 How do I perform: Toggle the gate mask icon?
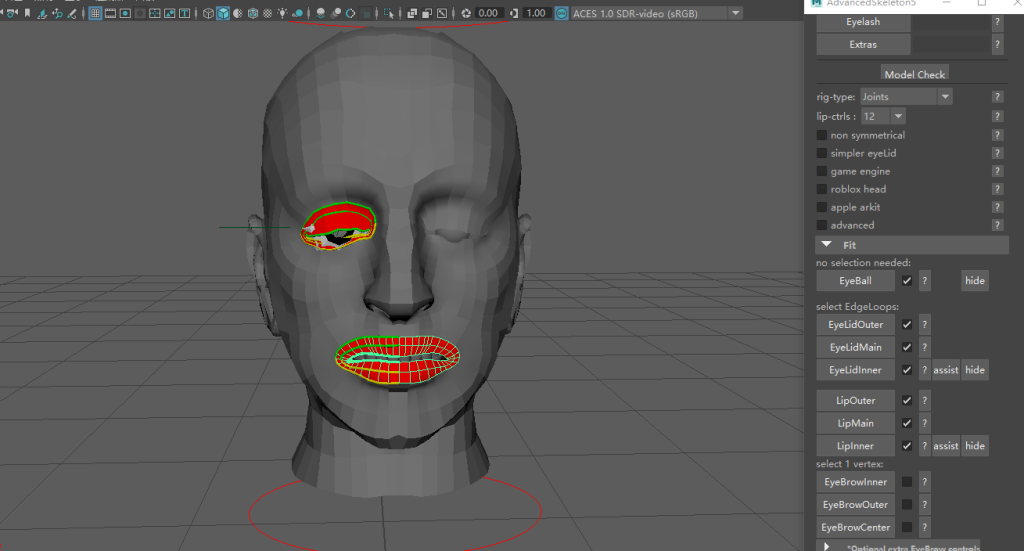pyautogui.click(x=140, y=13)
